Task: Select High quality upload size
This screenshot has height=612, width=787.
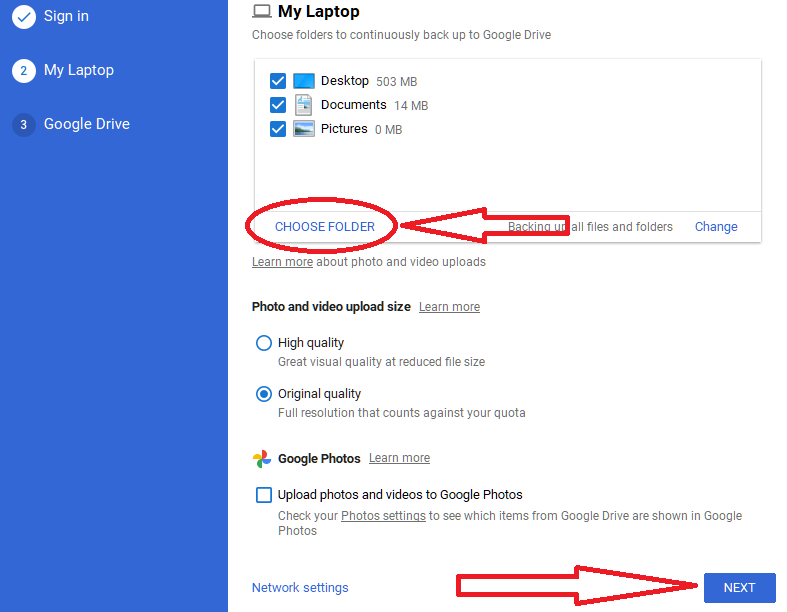Action: point(264,343)
